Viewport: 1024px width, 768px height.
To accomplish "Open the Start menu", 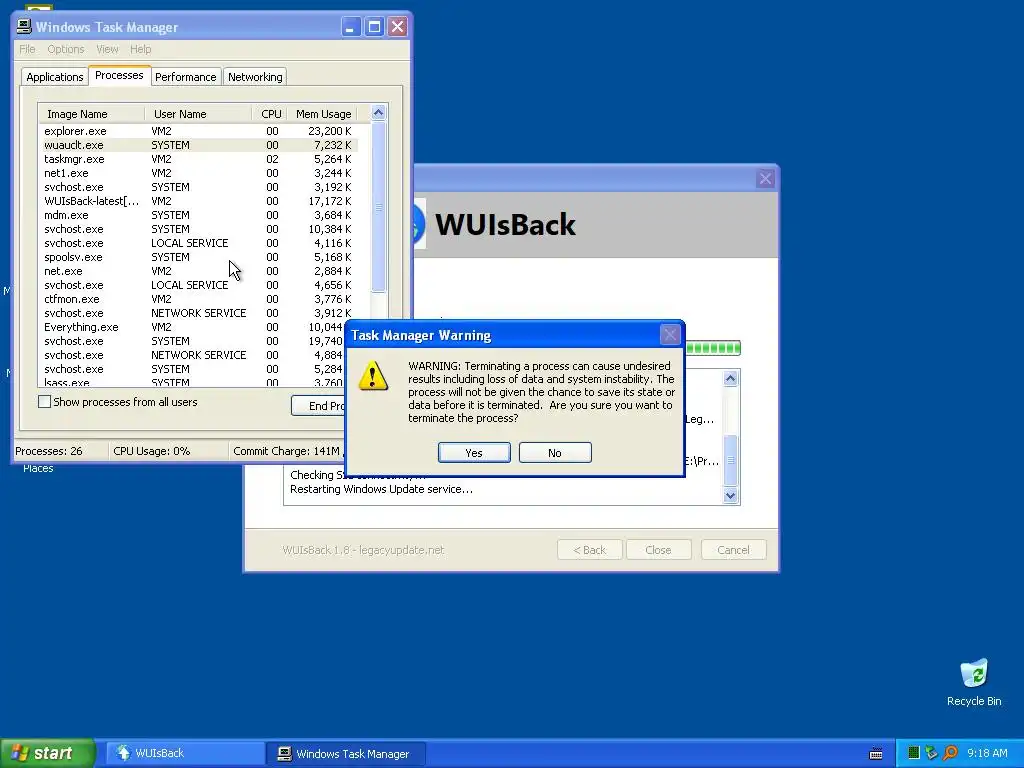I will point(48,753).
